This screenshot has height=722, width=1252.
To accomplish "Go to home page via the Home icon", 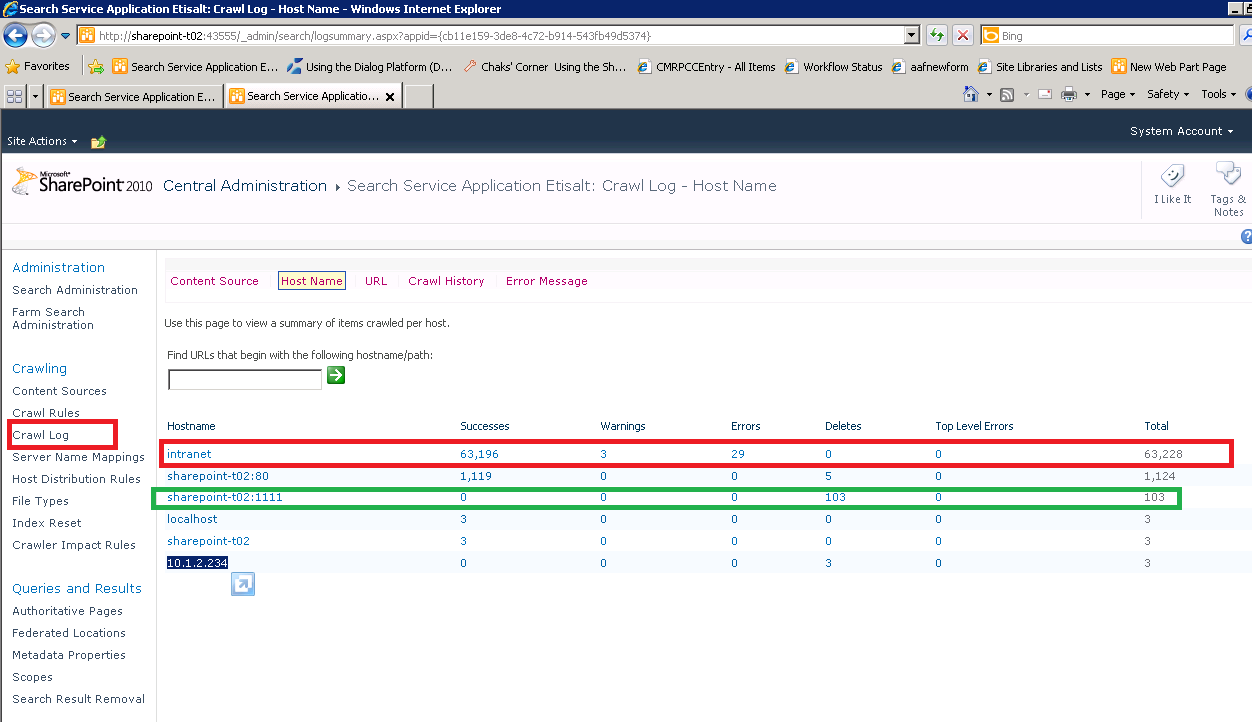I will [x=972, y=93].
